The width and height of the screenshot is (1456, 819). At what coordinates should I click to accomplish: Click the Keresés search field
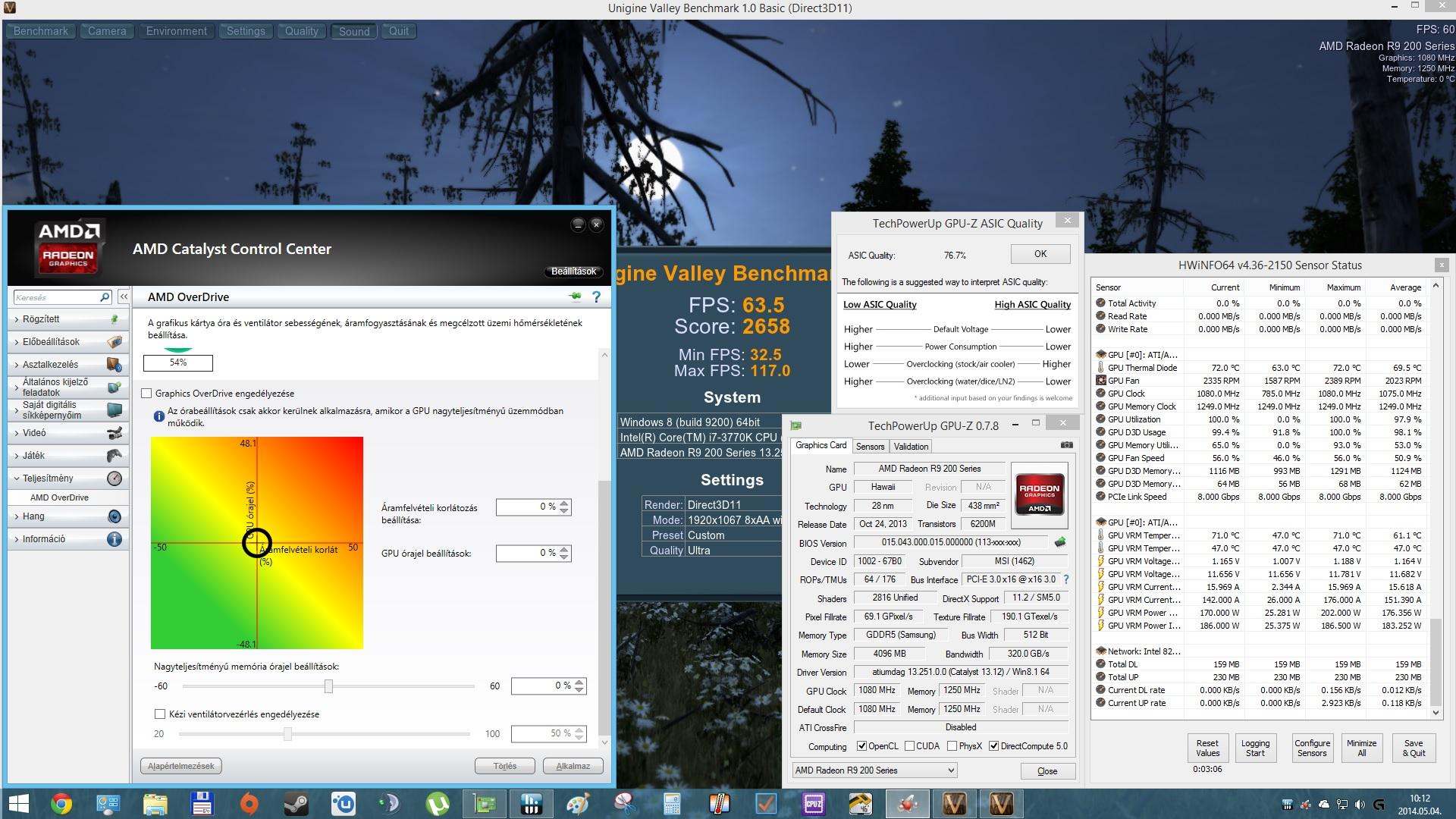click(x=56, y=297)
